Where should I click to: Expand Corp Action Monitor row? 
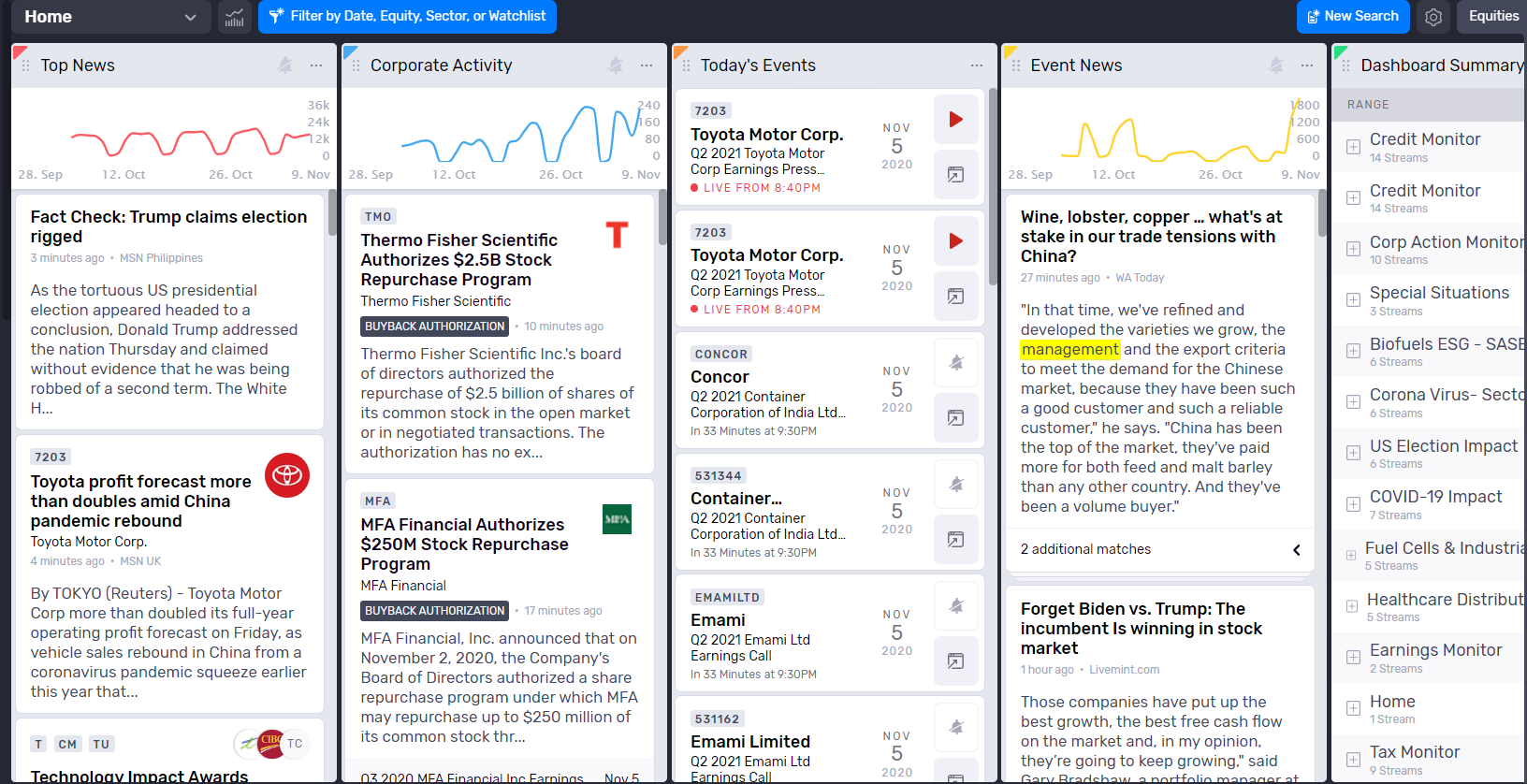click(1353, 249)
